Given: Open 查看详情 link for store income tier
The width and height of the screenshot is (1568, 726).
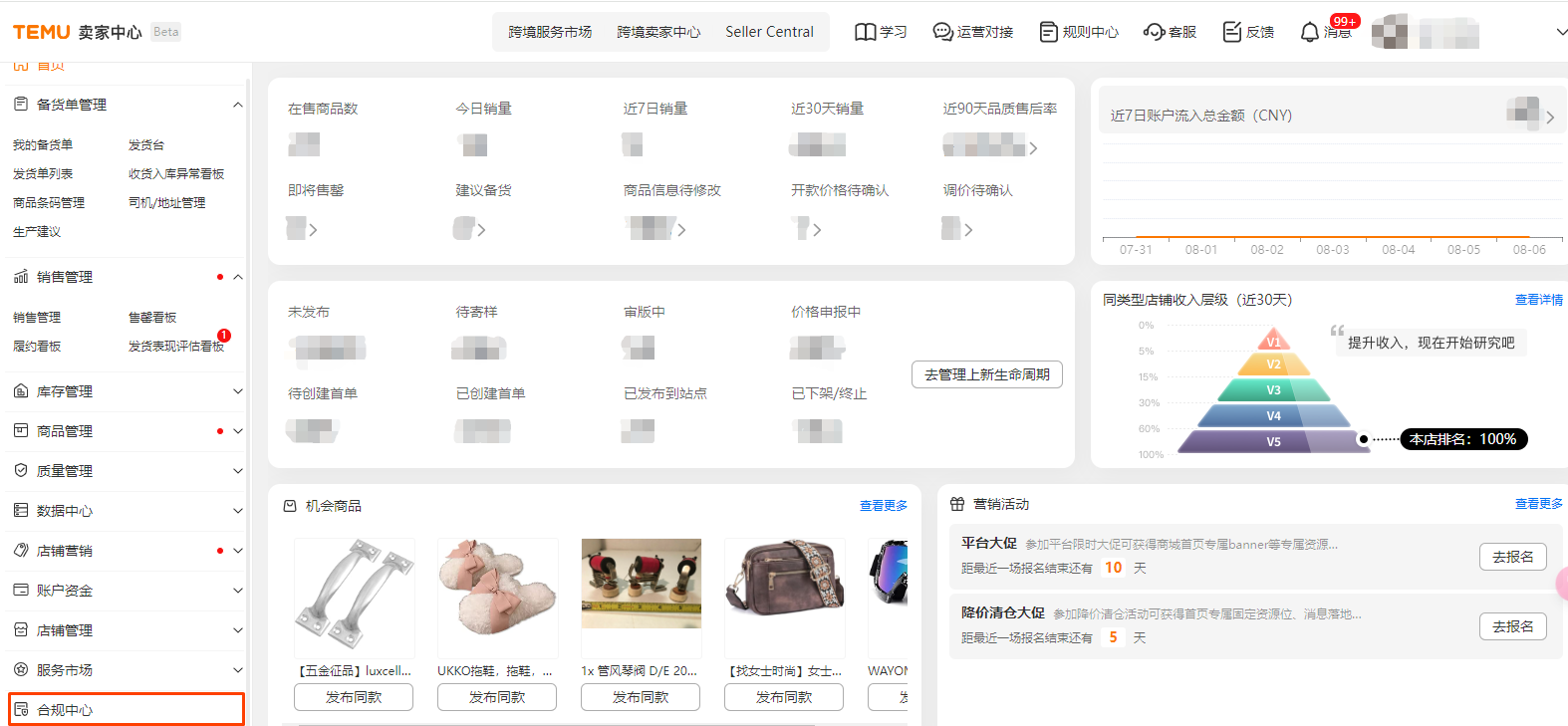Looking at the screenshot, I should [1538, 300].
